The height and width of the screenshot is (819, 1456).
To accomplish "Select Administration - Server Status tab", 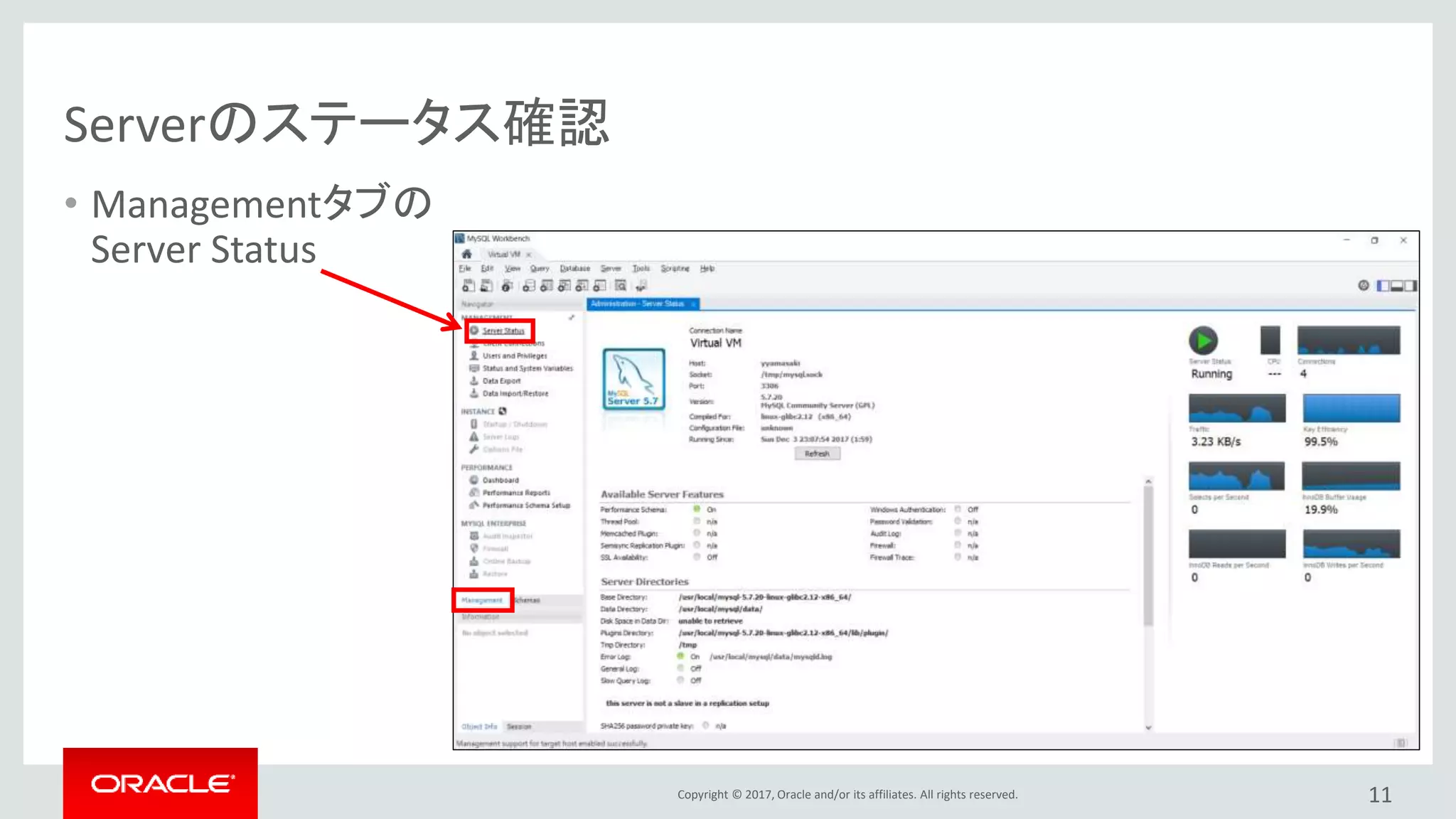I will click(638, 304).
